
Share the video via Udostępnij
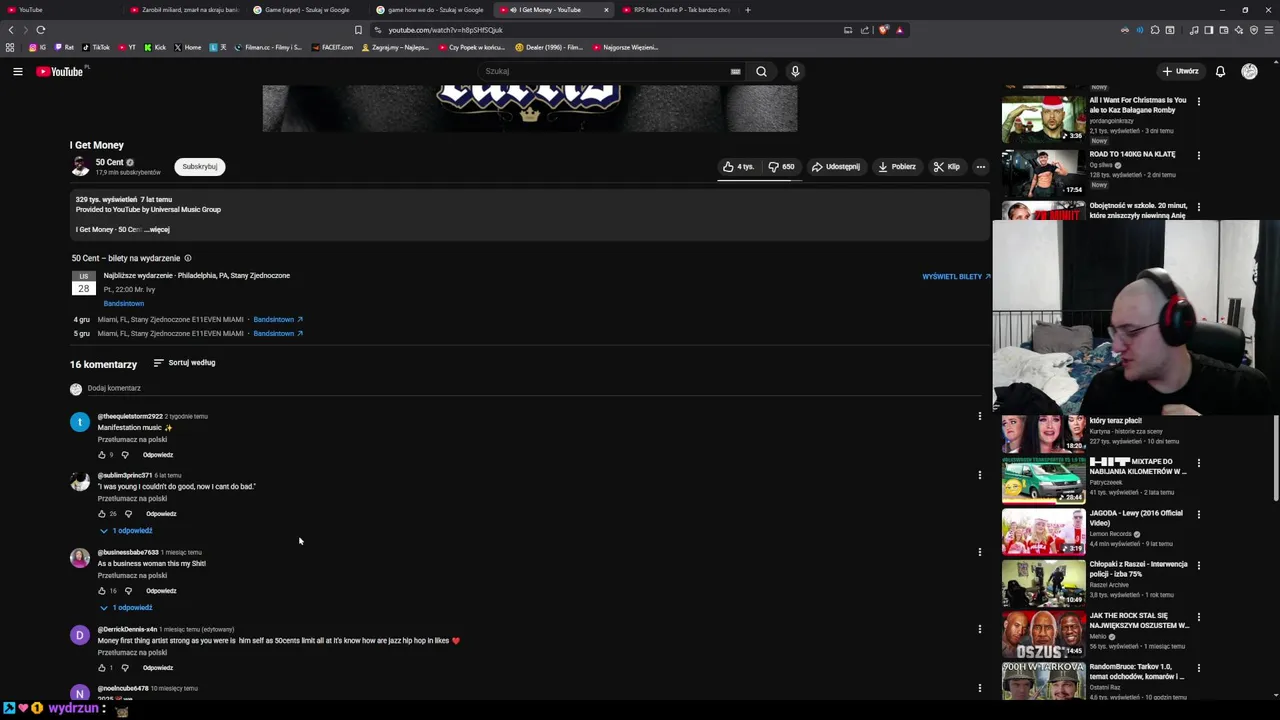(835, 167)
